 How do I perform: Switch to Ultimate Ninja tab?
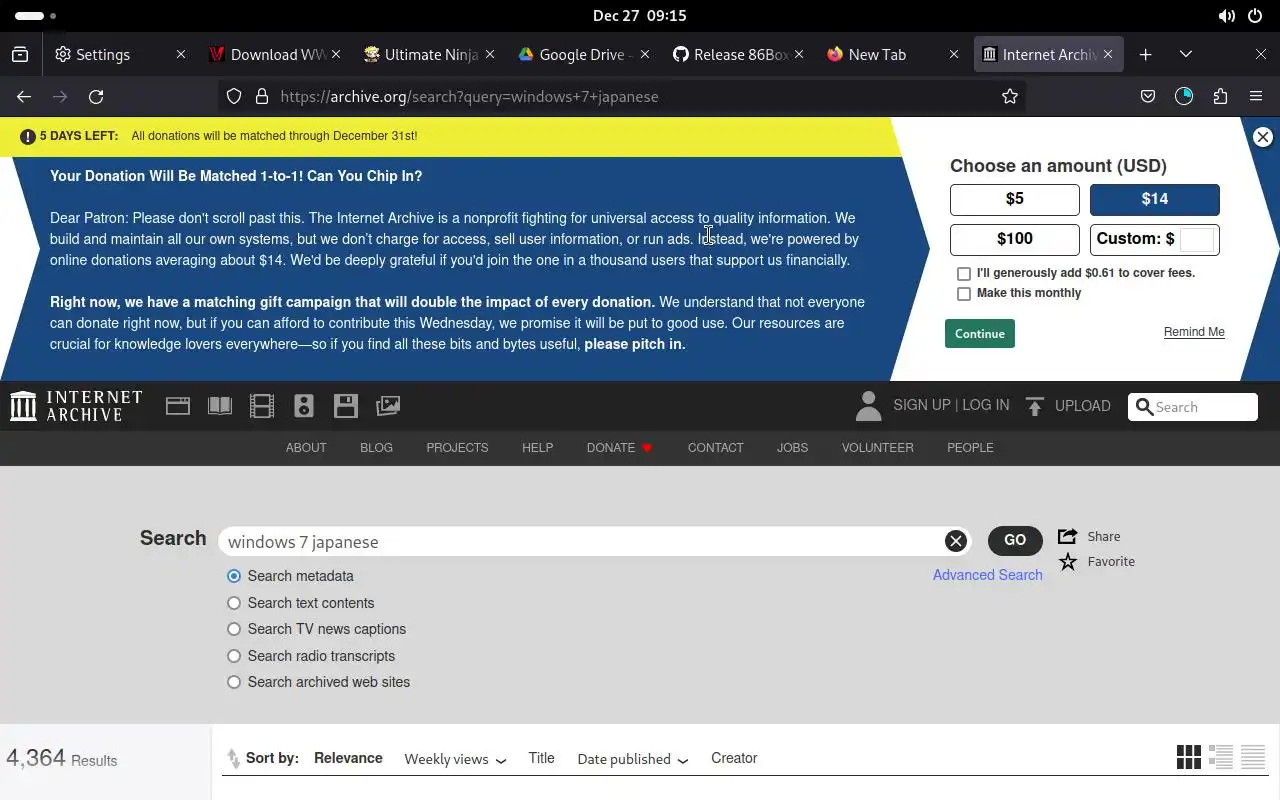pos(427,54)
